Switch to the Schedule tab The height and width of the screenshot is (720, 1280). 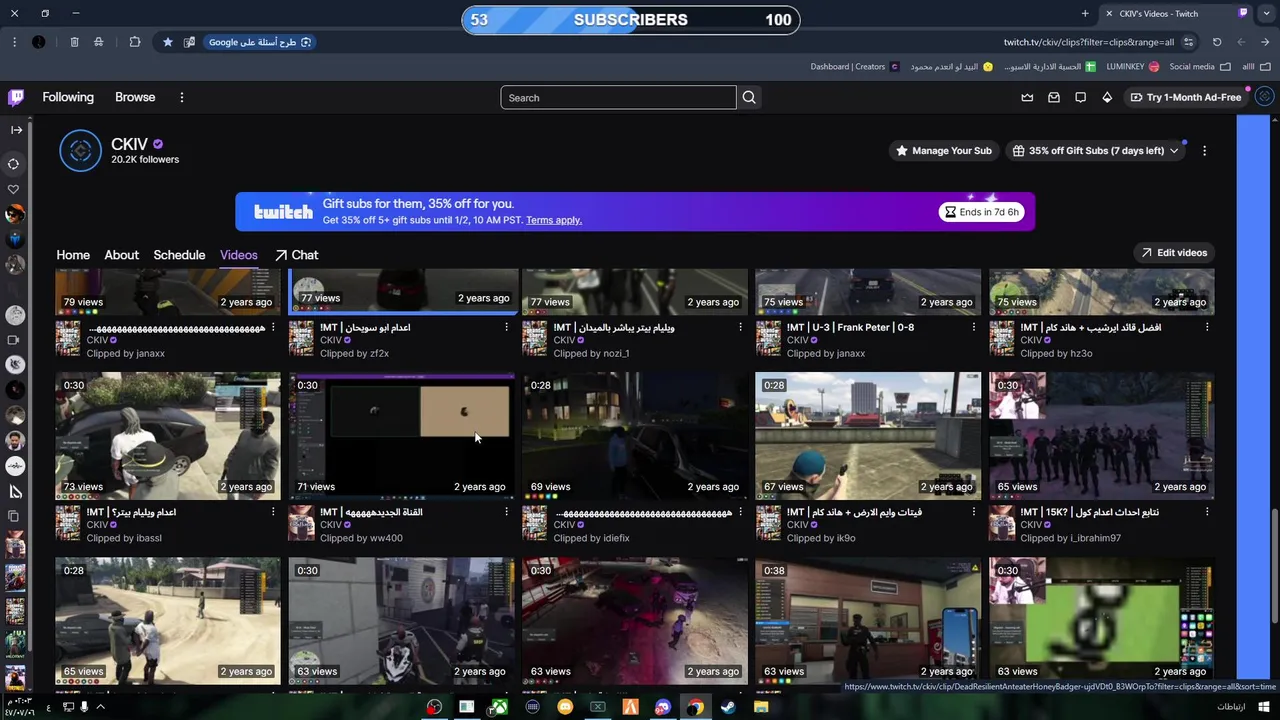[179, 255]
